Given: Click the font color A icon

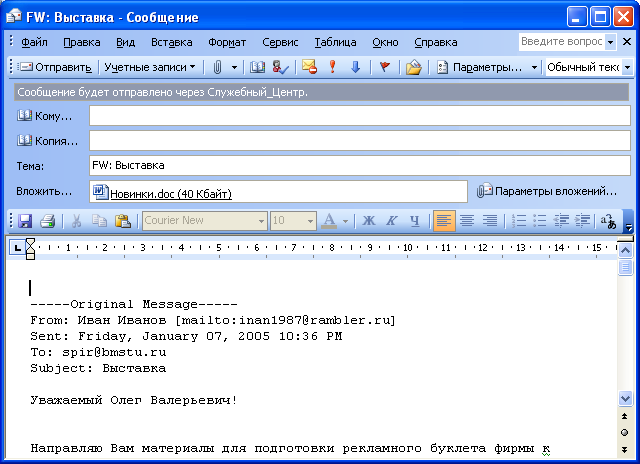Looking at the screenshot, I should point(329,221).
